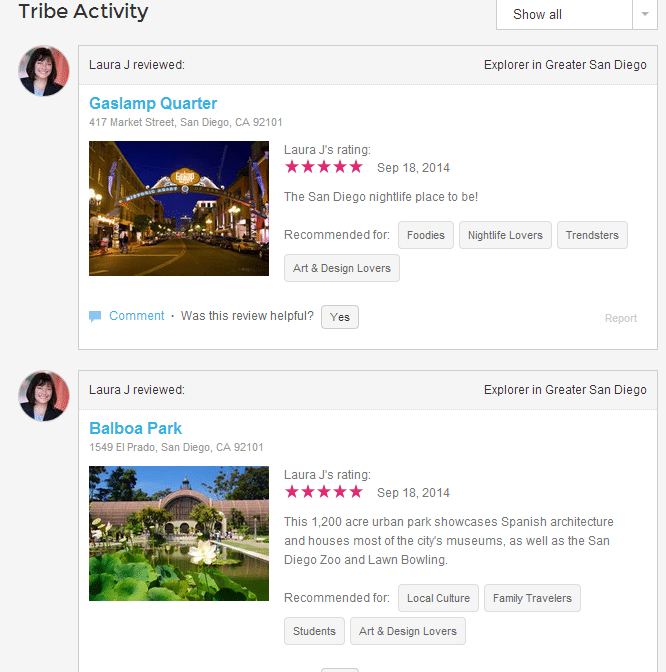The height and width of the screenshot is (672, 666).
Task: Open the Show all filter box
Action: [564, 14]
